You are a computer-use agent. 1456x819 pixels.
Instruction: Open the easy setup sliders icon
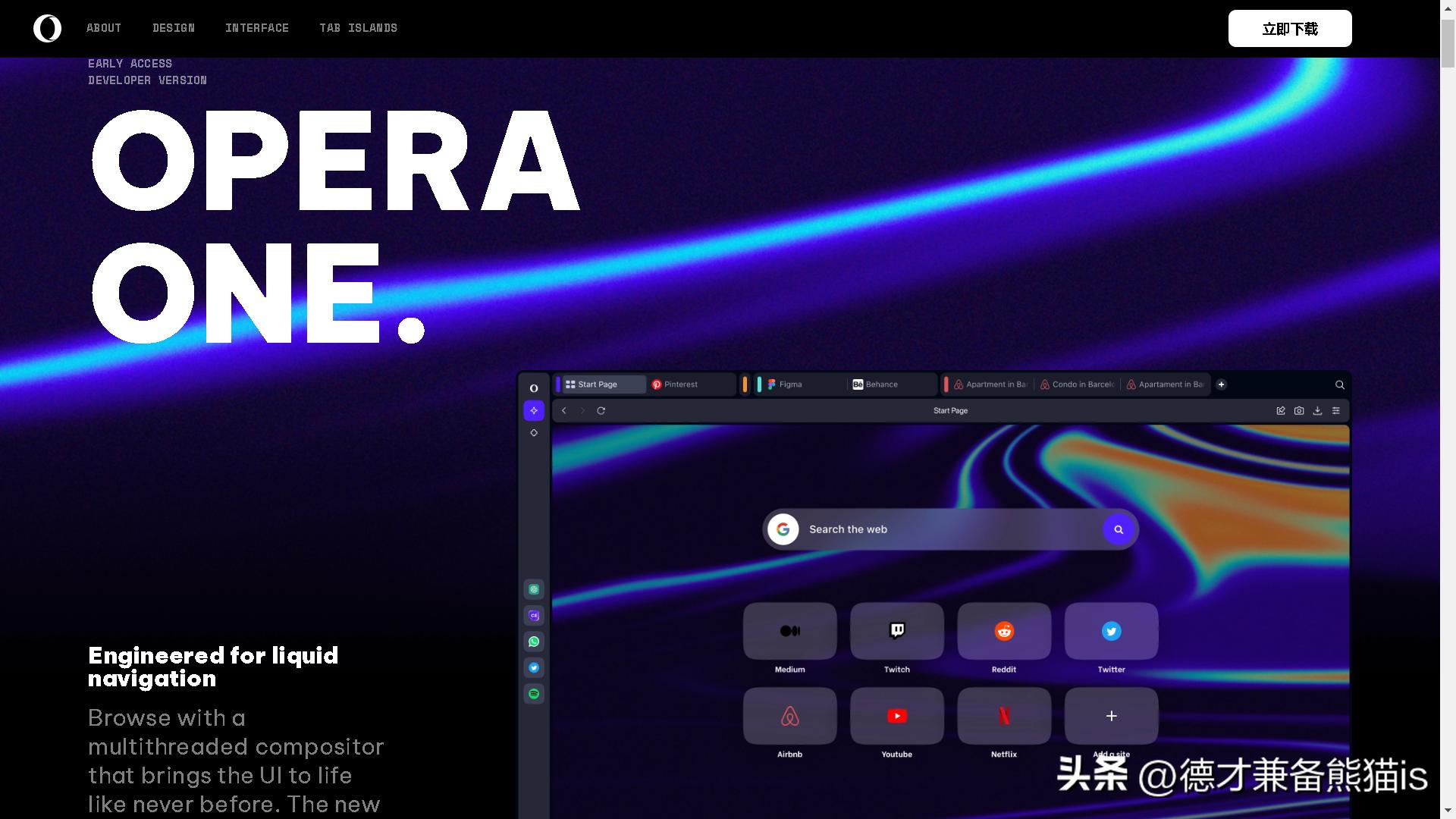point(1336,410)
